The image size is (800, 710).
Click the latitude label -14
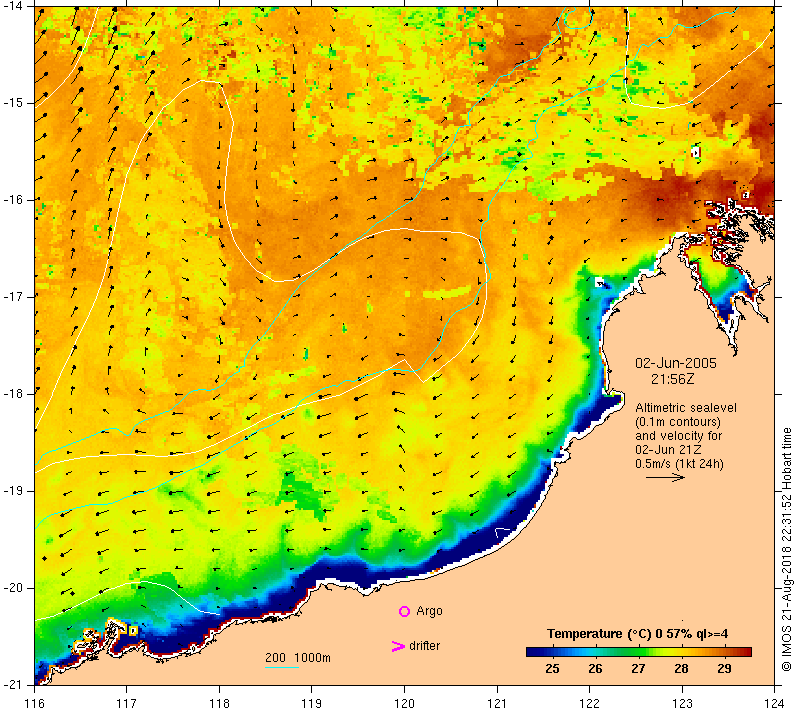(13, 6)
